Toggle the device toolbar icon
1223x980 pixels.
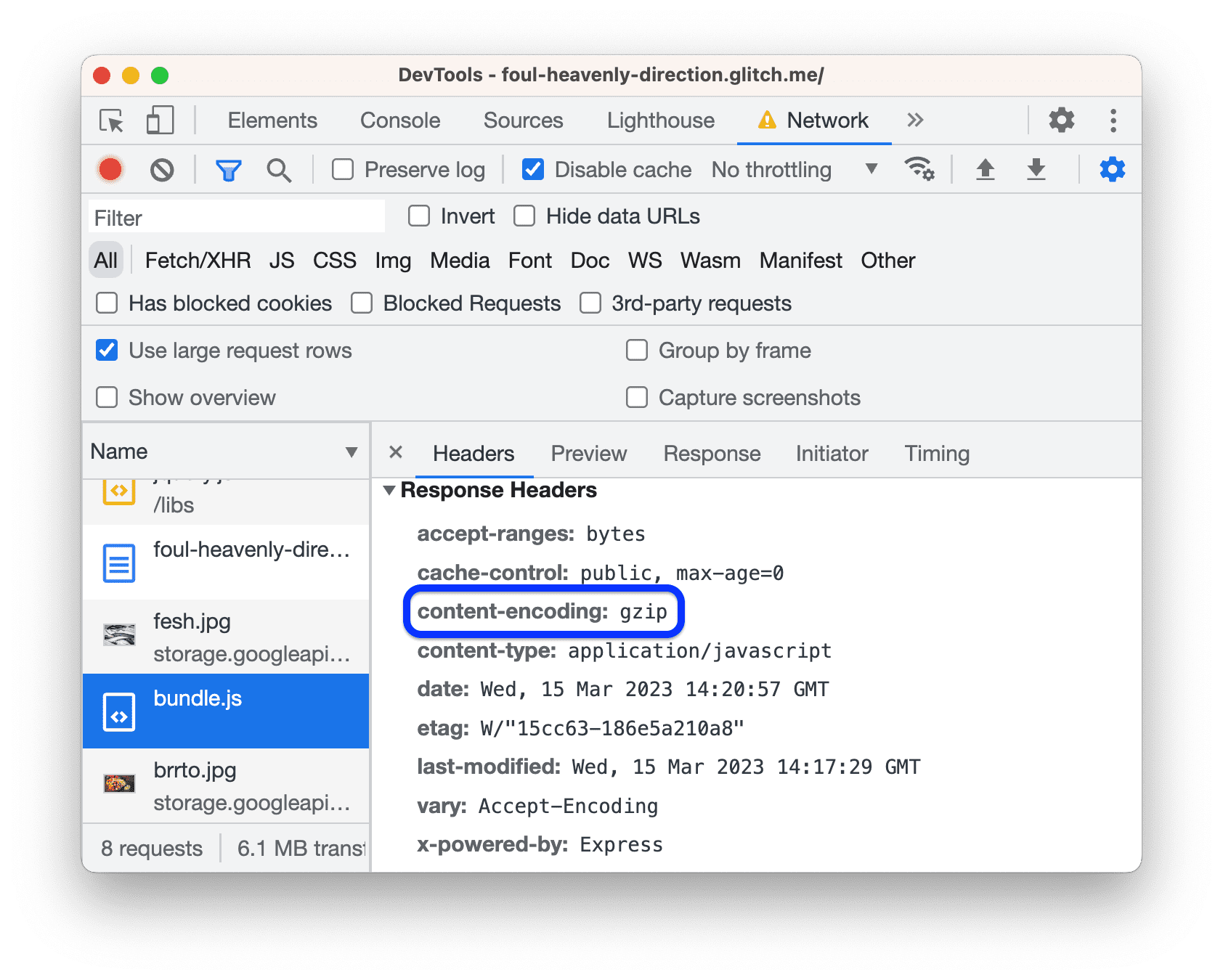[x=160, y=121]
